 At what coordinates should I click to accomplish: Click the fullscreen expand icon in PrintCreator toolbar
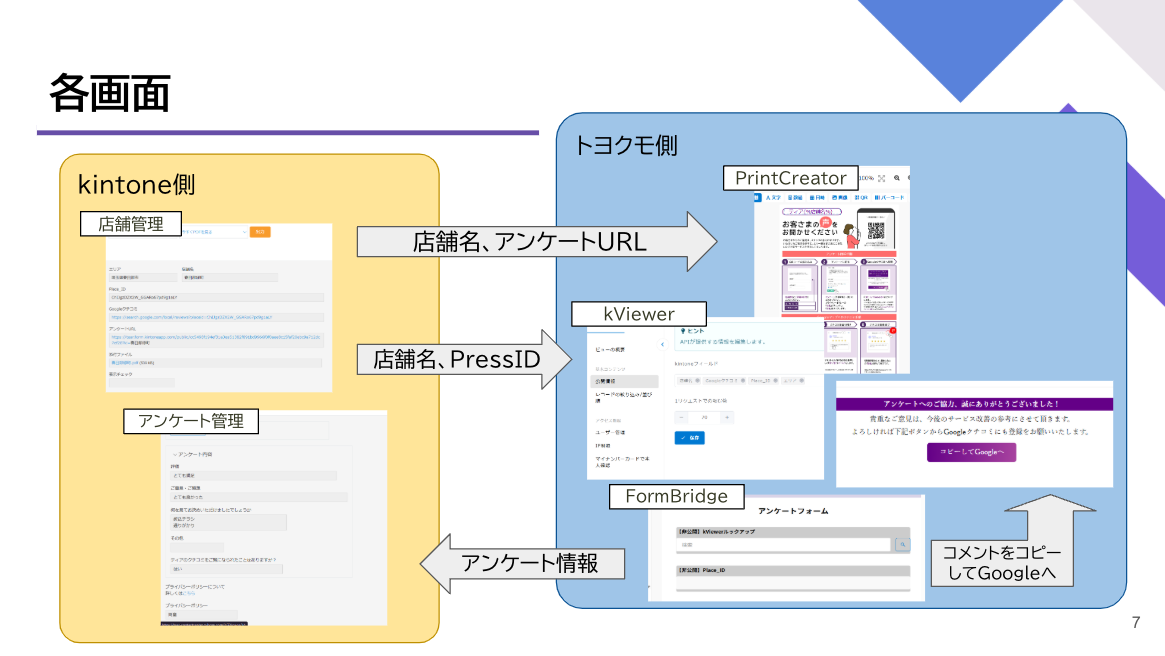881,178
